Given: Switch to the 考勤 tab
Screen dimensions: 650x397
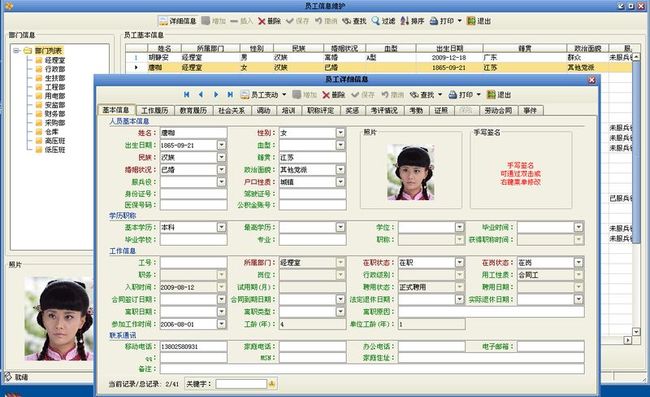Looking at the screenshot, I should [x=416, y=110].
